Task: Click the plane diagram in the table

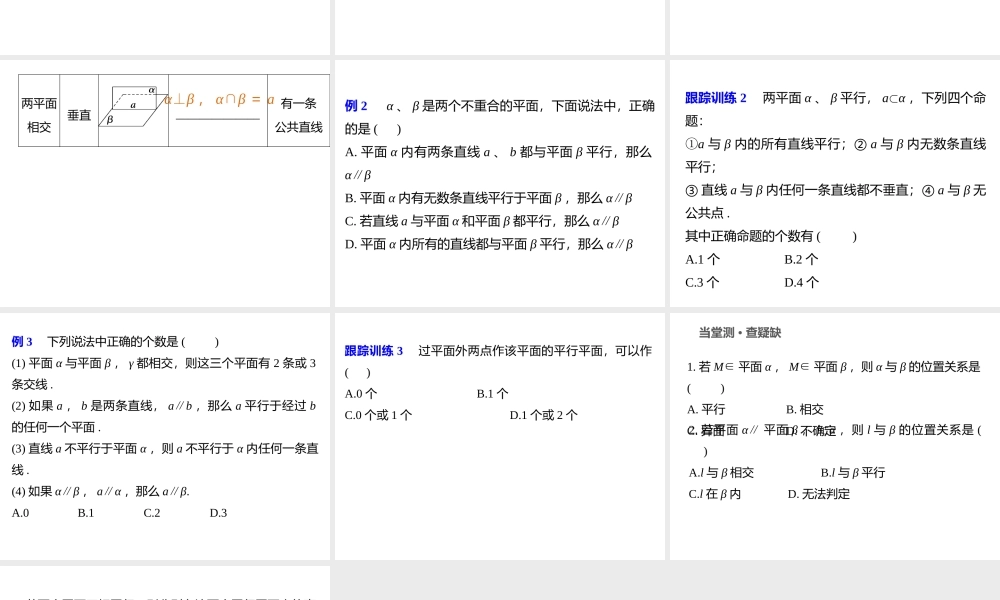Action: pos(133,106)
